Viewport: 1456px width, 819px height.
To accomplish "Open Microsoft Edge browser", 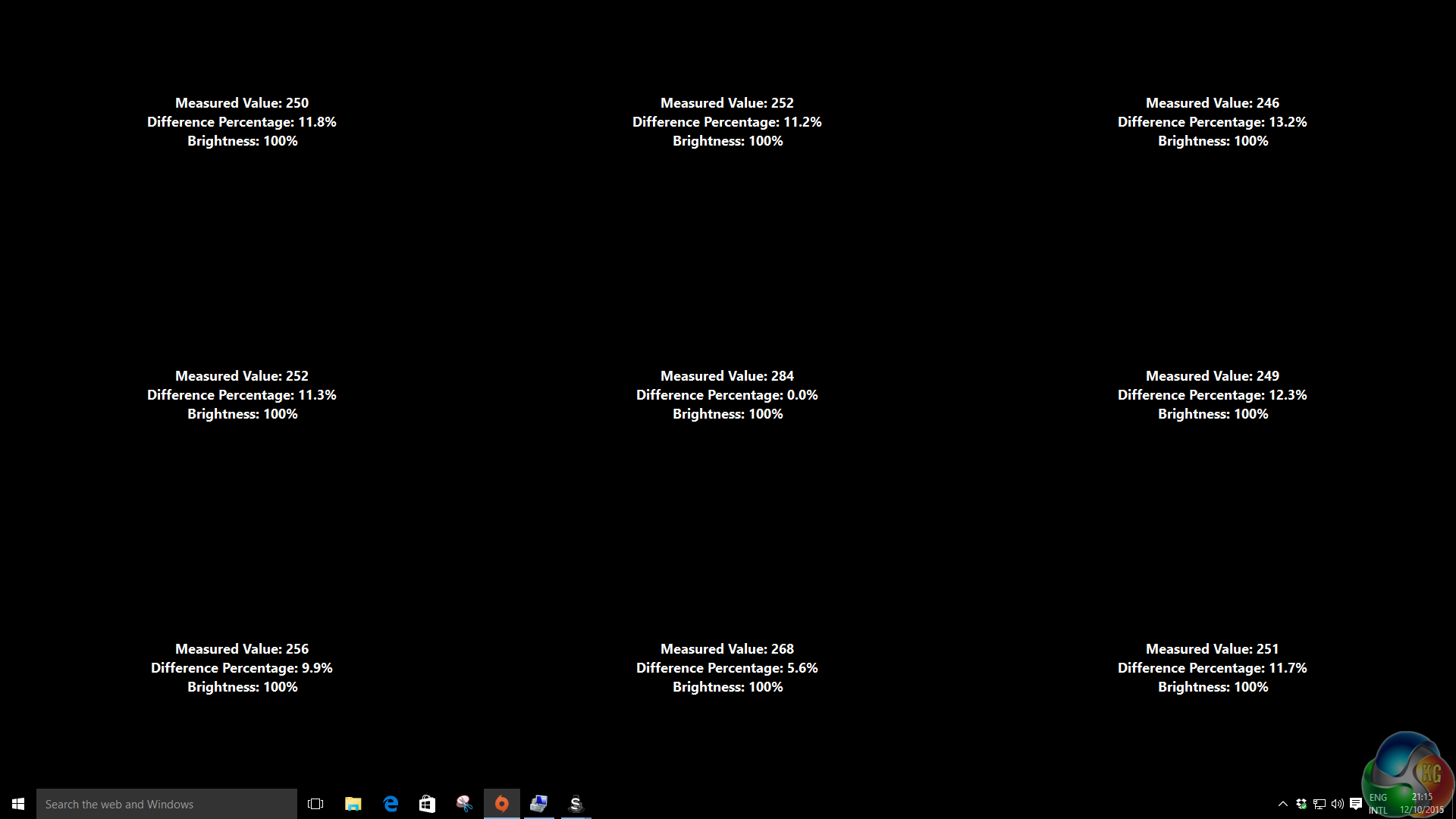I will 391,804.
